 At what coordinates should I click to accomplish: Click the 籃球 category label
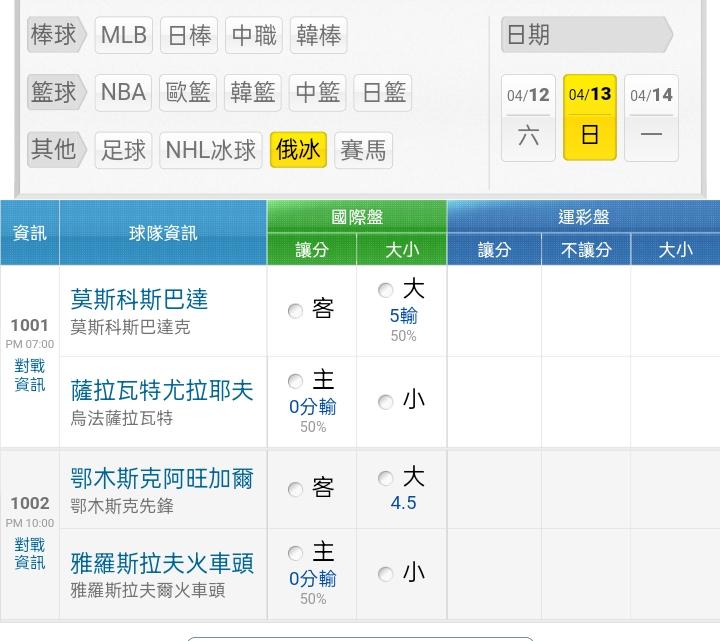[56, 92]
